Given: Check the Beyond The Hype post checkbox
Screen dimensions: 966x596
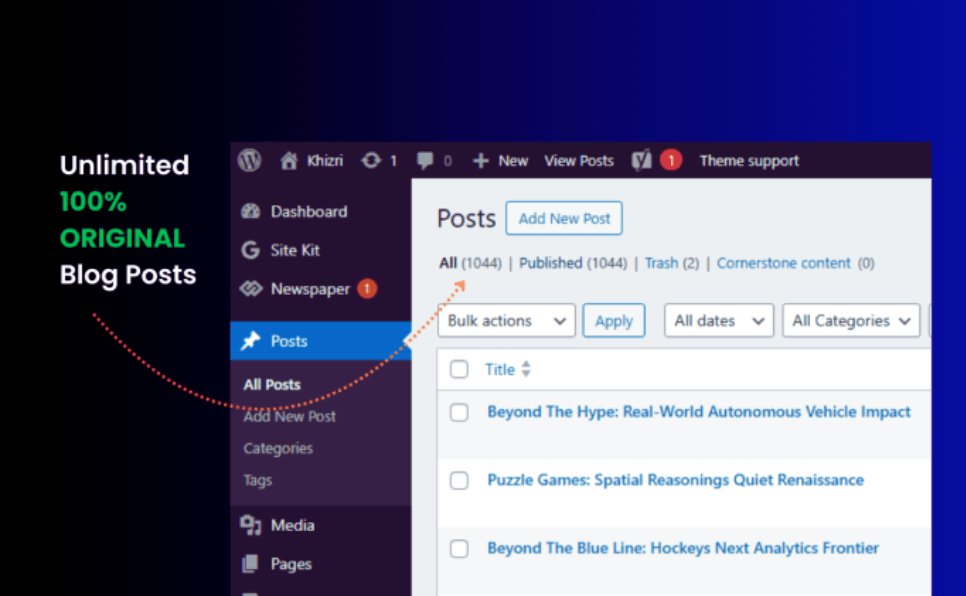Looking at the screenshot, I should click(x=459, y=412).
